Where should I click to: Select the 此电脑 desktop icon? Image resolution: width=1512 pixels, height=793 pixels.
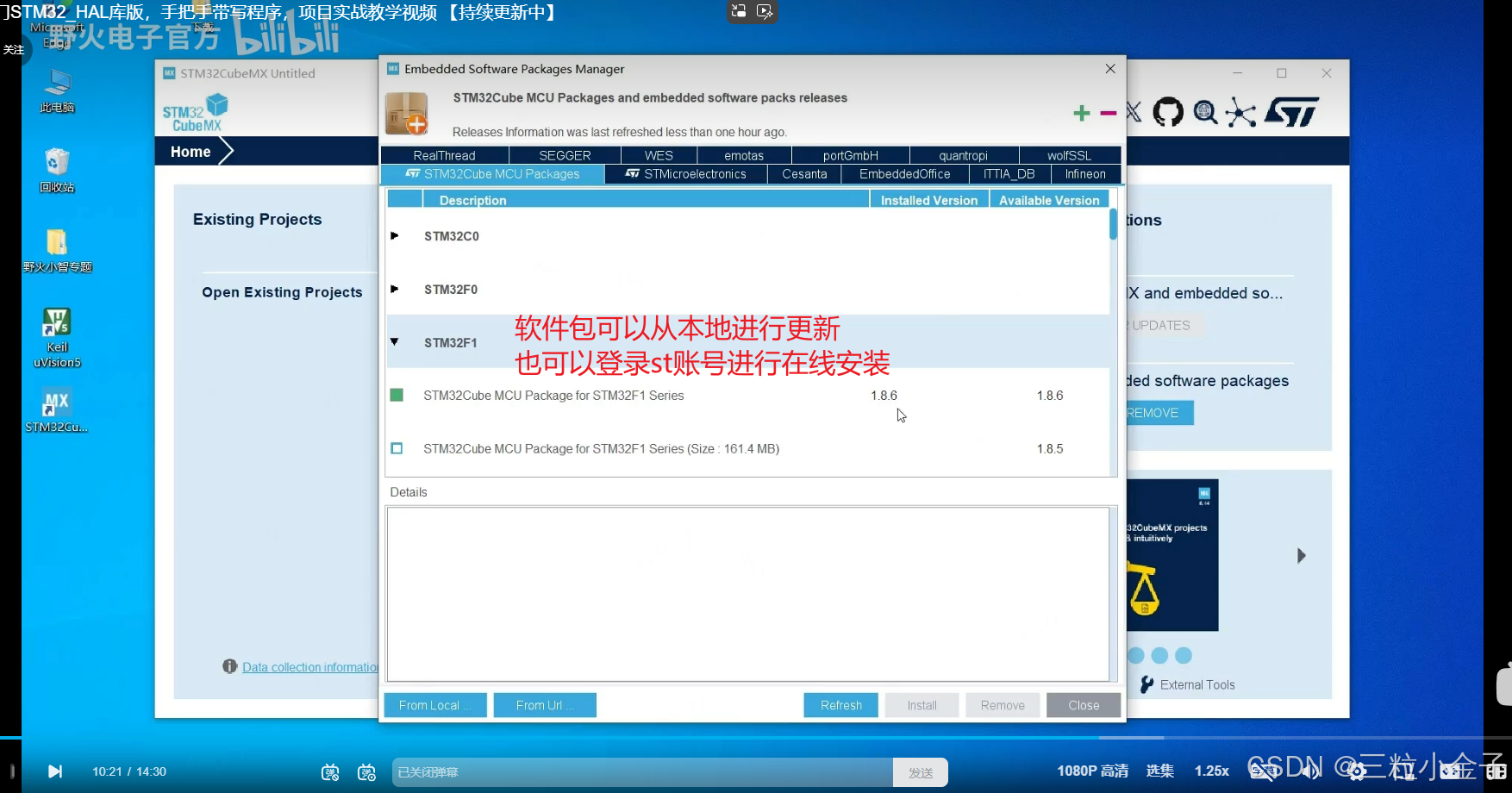(x=57, y=91)
